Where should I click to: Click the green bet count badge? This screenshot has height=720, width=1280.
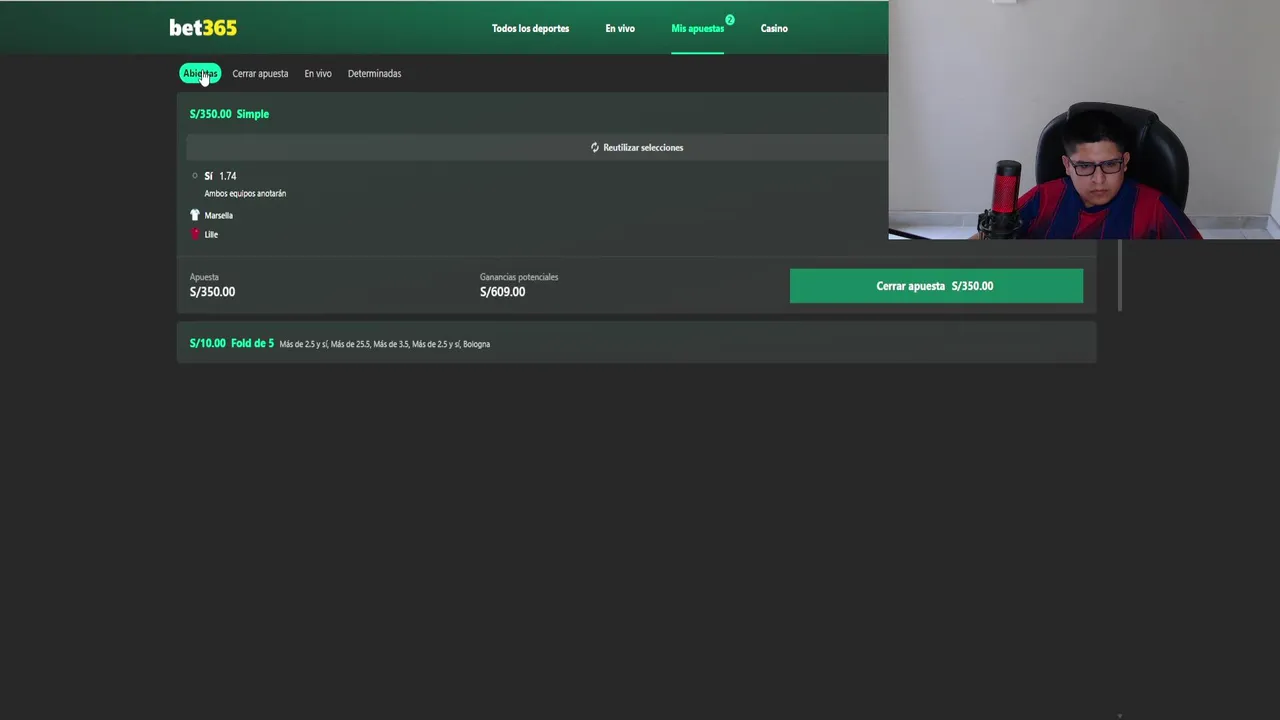pyautogui.click(x=730, y=20)
